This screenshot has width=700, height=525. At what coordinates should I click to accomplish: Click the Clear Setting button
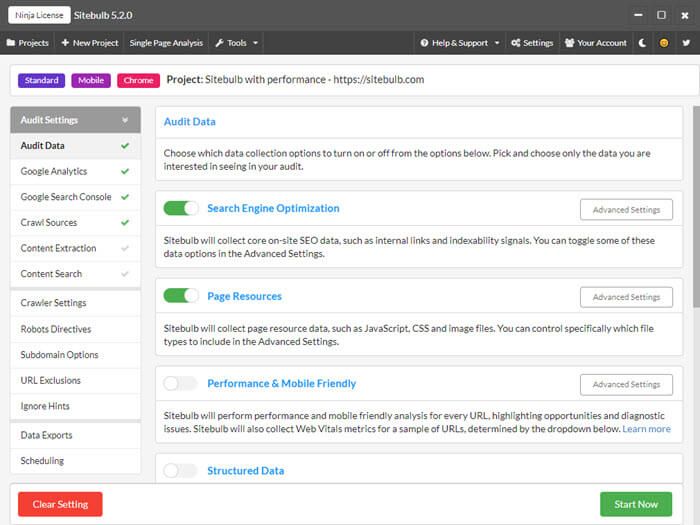[60, 504]
